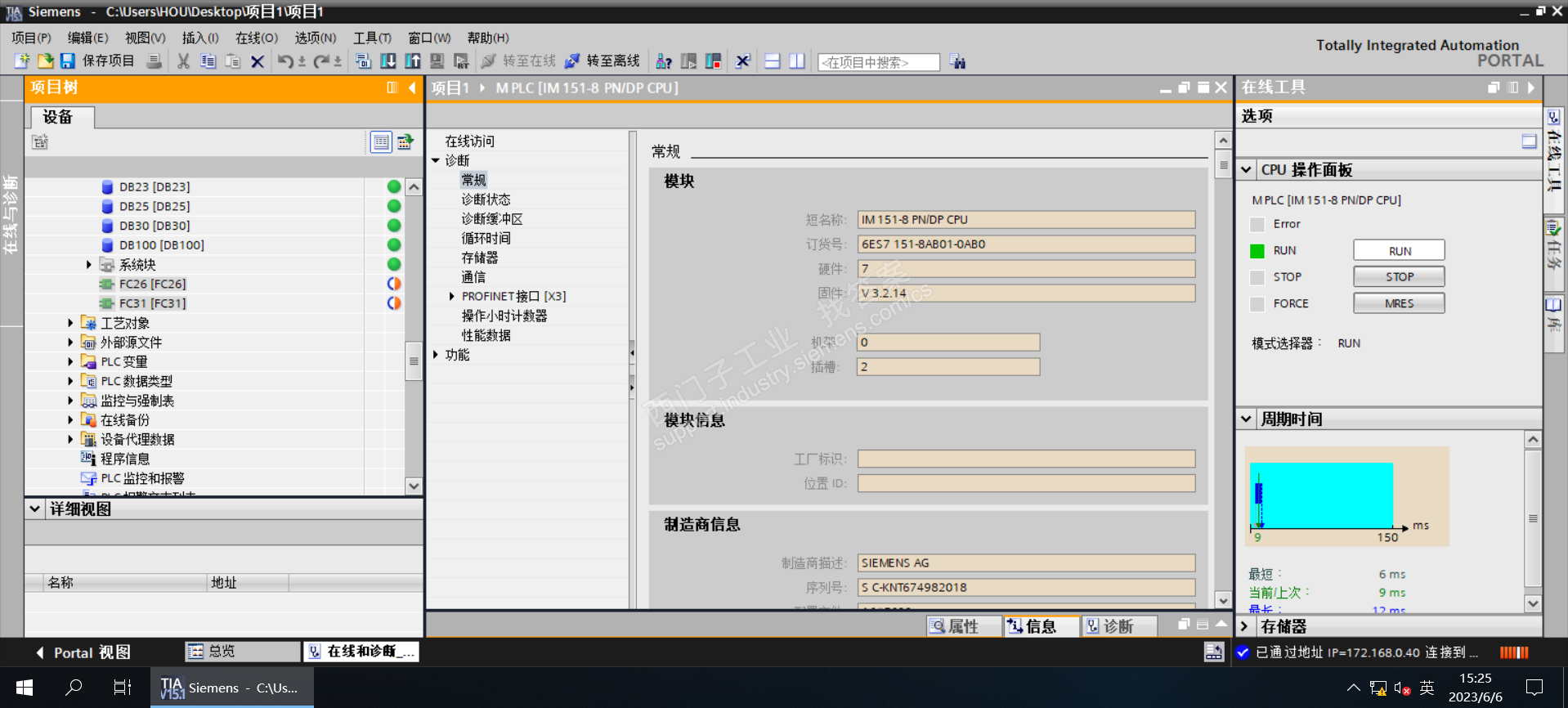Viewport: 1568px width, 708px height.
Task: Click the paste toolbar icon
Action: 232,61
